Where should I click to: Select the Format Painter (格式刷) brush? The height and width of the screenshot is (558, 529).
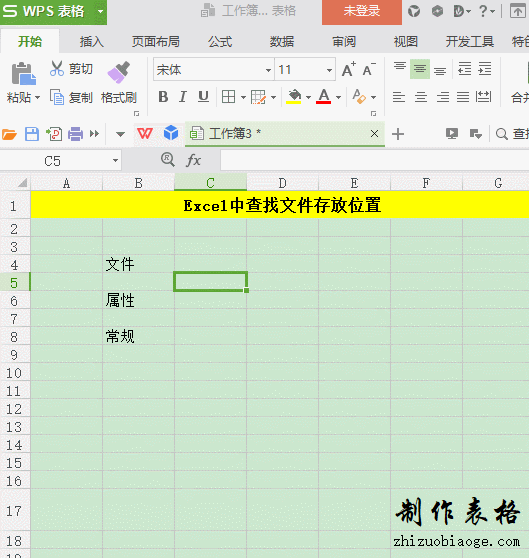tap(118, 72)
